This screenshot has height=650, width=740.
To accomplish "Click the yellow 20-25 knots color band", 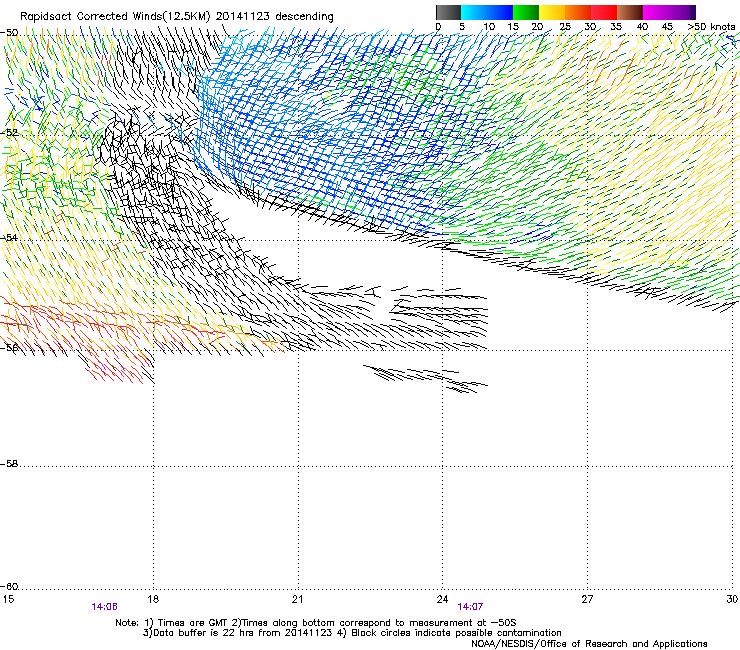I will coord(552,12).
